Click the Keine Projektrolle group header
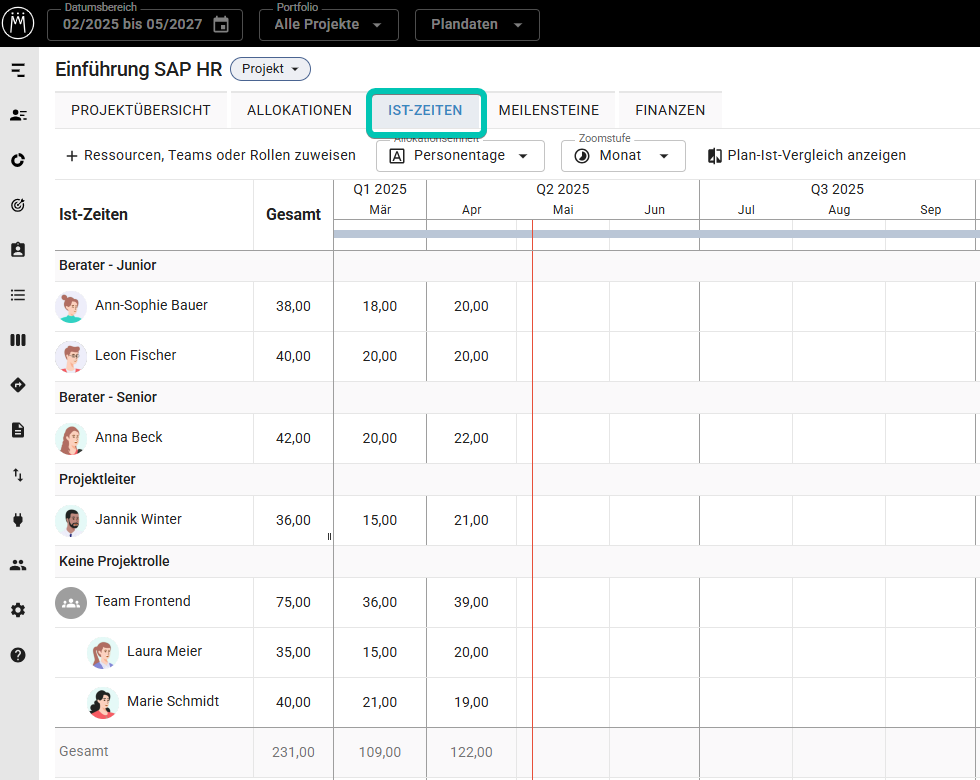The height and width of the screenshot is (780, 980). (x=114, y=561)
